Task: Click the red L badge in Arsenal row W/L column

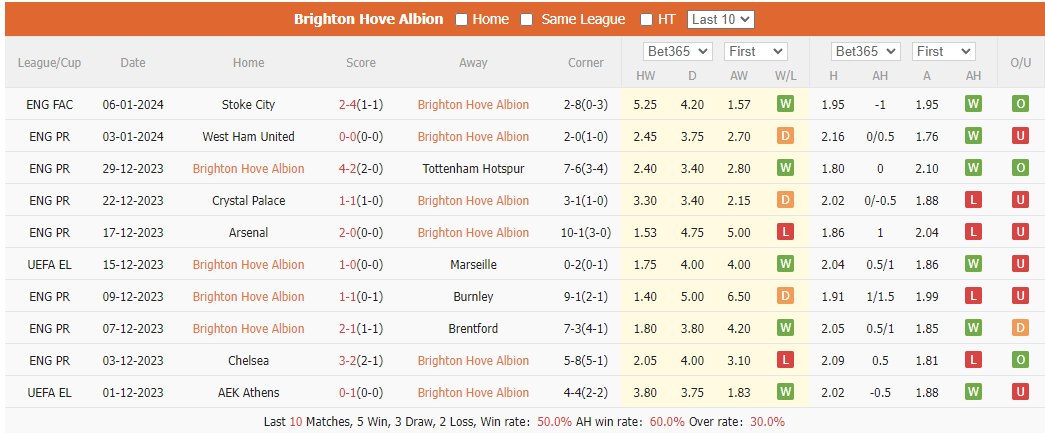Action: (x=785, y=232)
